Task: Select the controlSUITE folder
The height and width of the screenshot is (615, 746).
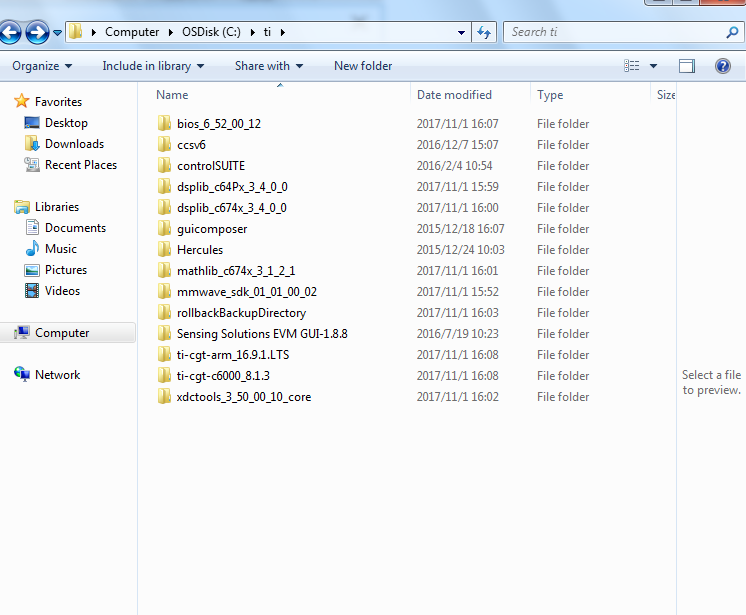Action: click(x=211, y=166)
